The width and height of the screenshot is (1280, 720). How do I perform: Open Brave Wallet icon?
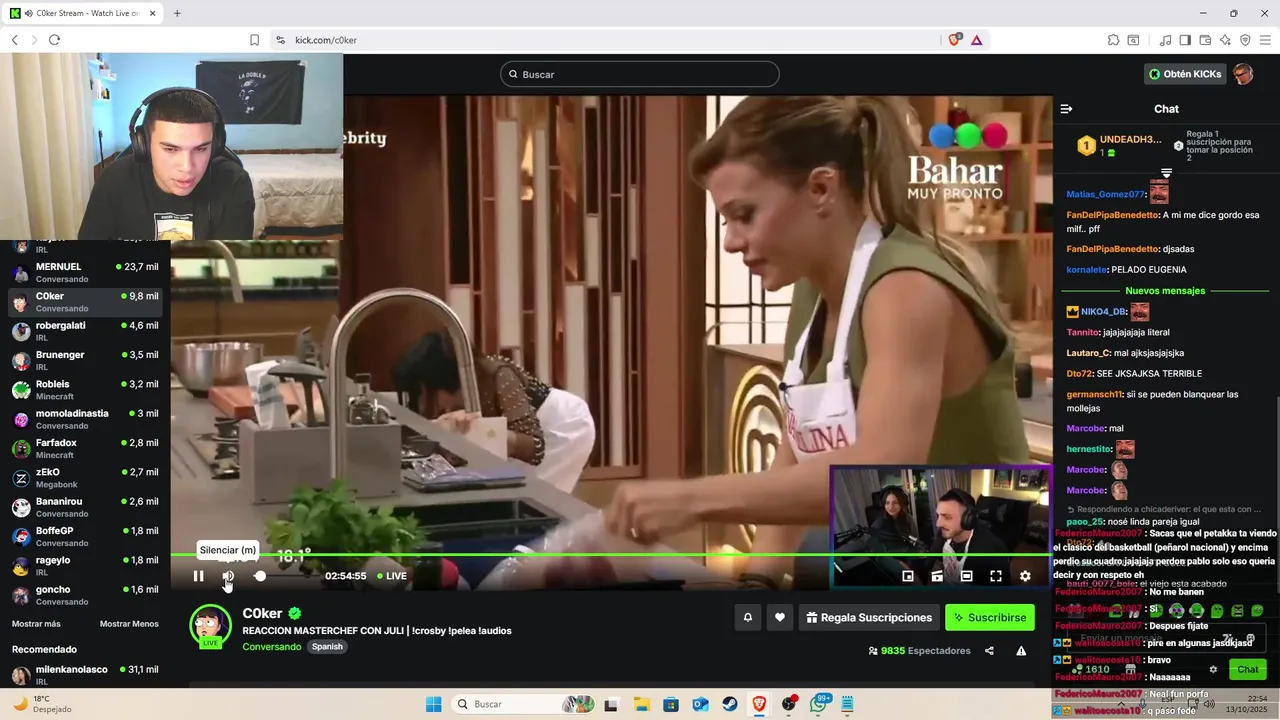pos(1205,40)
